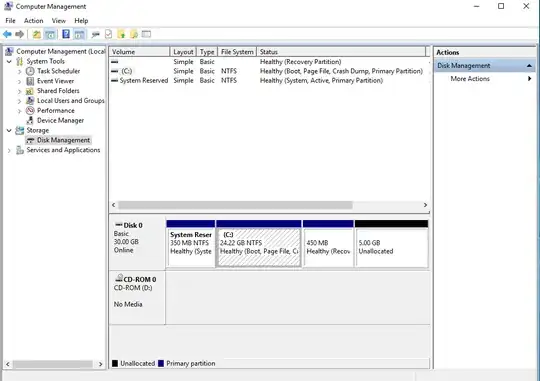Open the File menu

[10, 21]
